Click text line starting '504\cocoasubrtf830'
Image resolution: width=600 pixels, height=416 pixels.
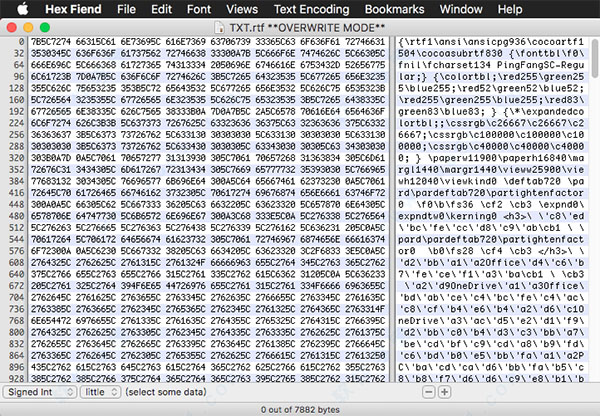pos(491,53)
